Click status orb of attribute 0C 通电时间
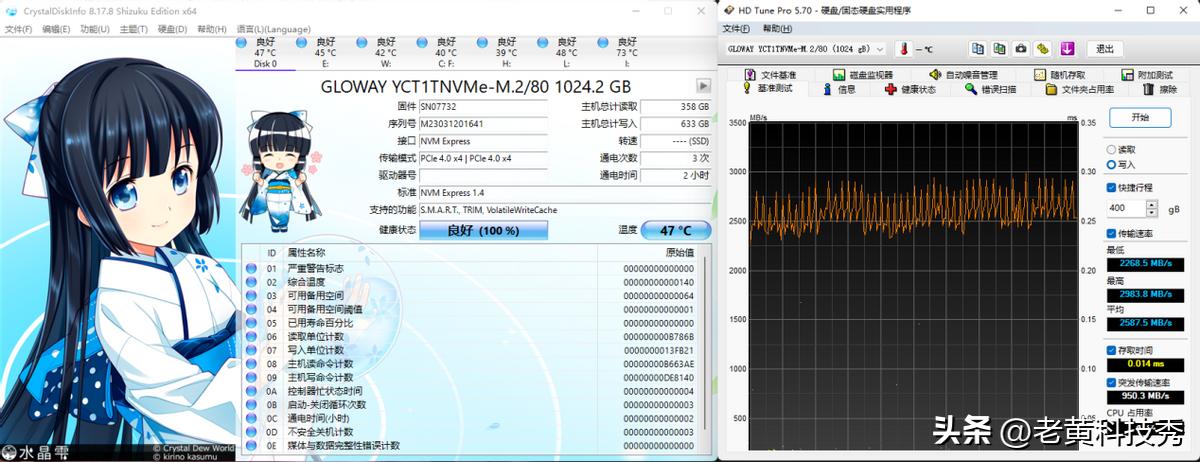1200x462 pixels. tap(250, 418)
